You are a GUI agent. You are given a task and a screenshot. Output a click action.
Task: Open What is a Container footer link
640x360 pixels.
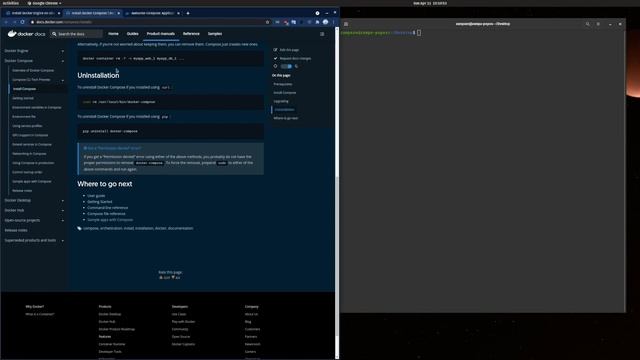40,314
